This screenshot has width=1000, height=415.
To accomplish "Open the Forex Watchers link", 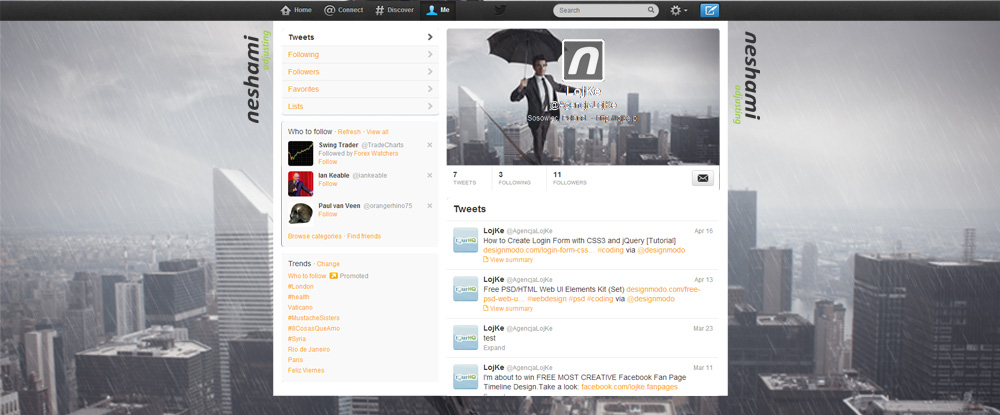I will [376, 154].
